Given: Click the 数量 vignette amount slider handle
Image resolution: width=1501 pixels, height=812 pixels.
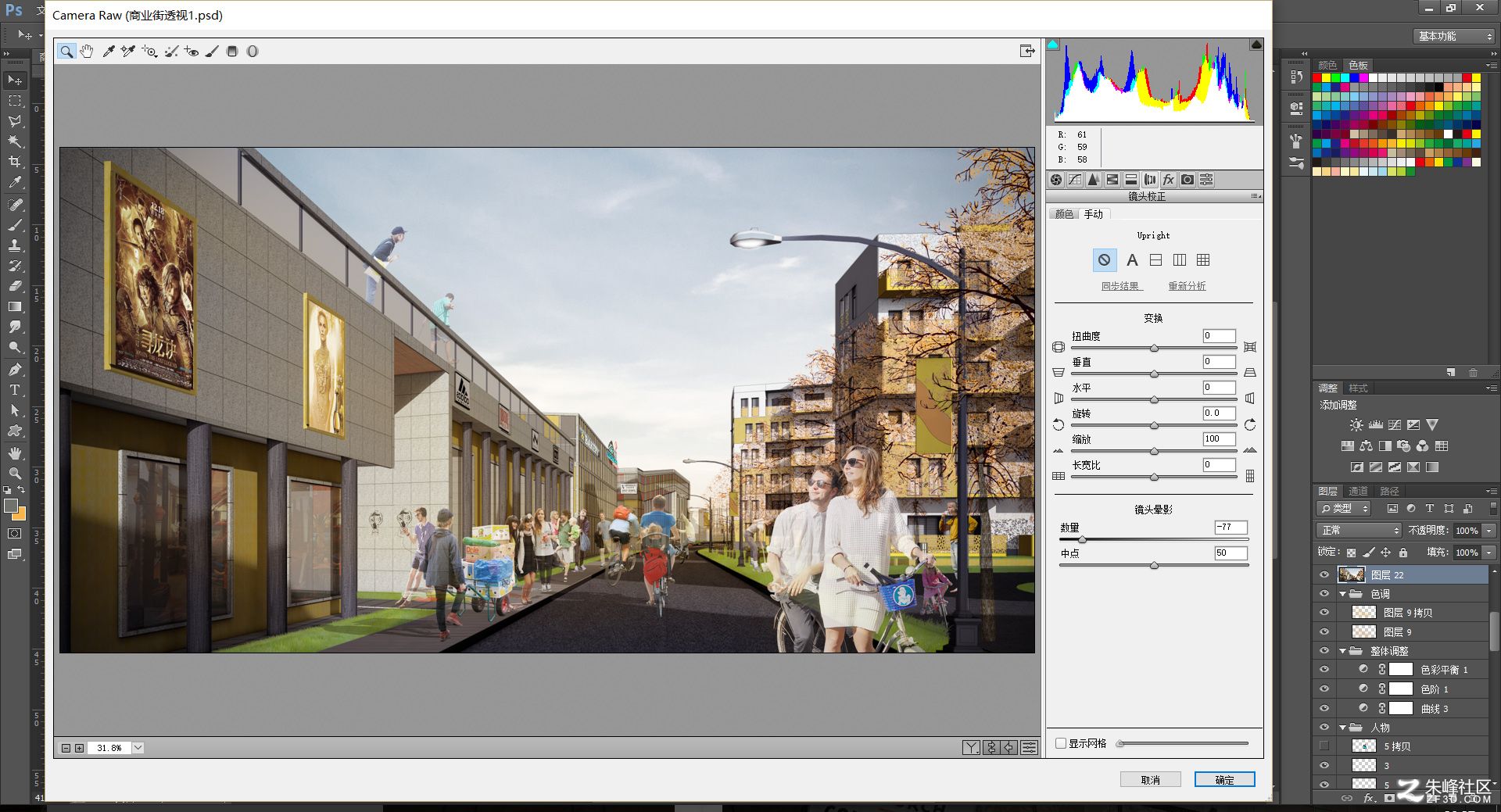Looking at the screenshot, I should click(x=1083, y=540).
